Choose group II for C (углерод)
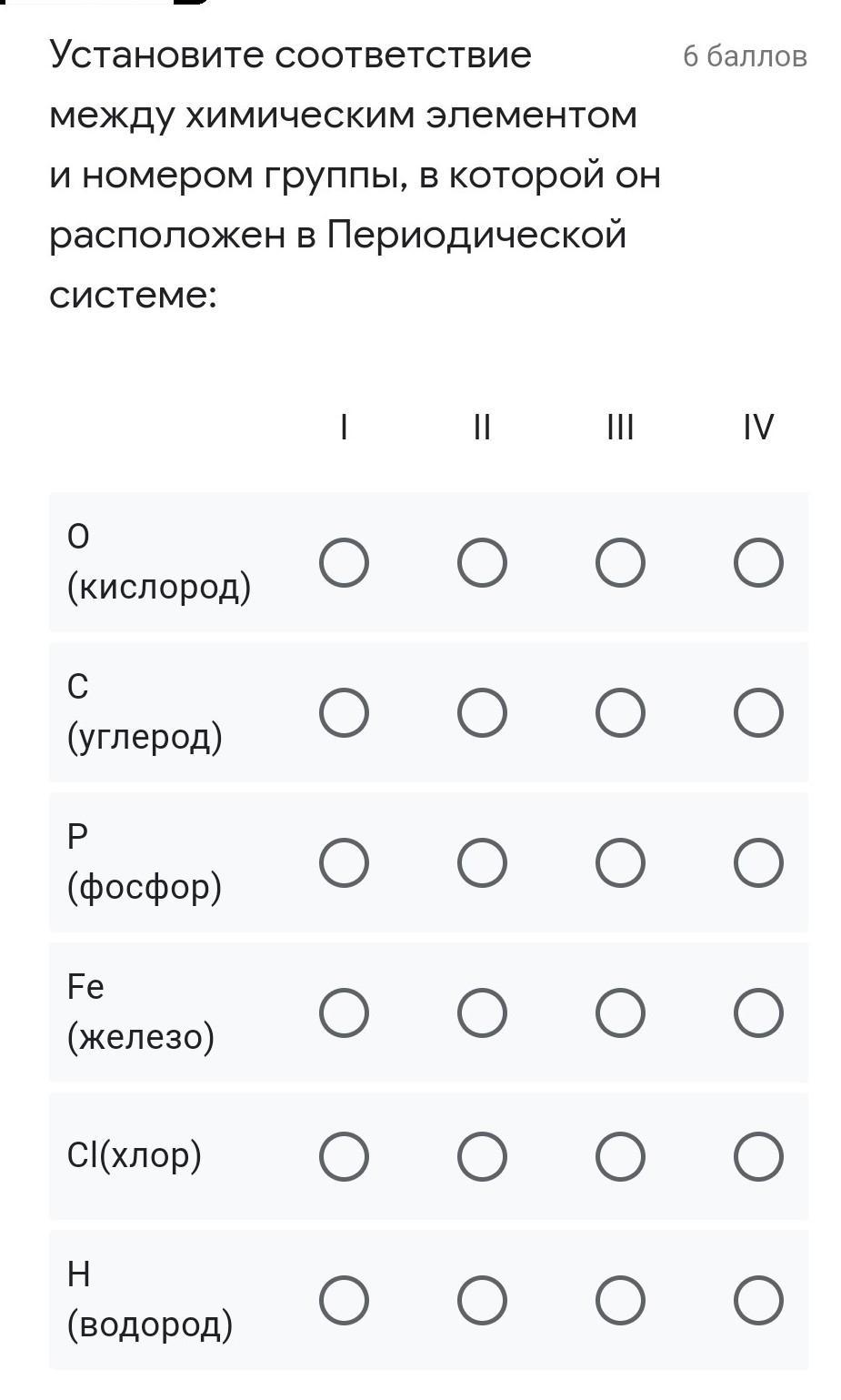This screenshot has width=841, height=1400. tap(482, 712)
